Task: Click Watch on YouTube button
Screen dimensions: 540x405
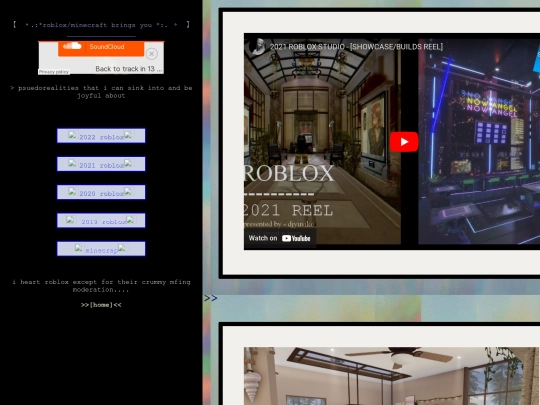Action: pyautogui.click(x=280, y=238)
